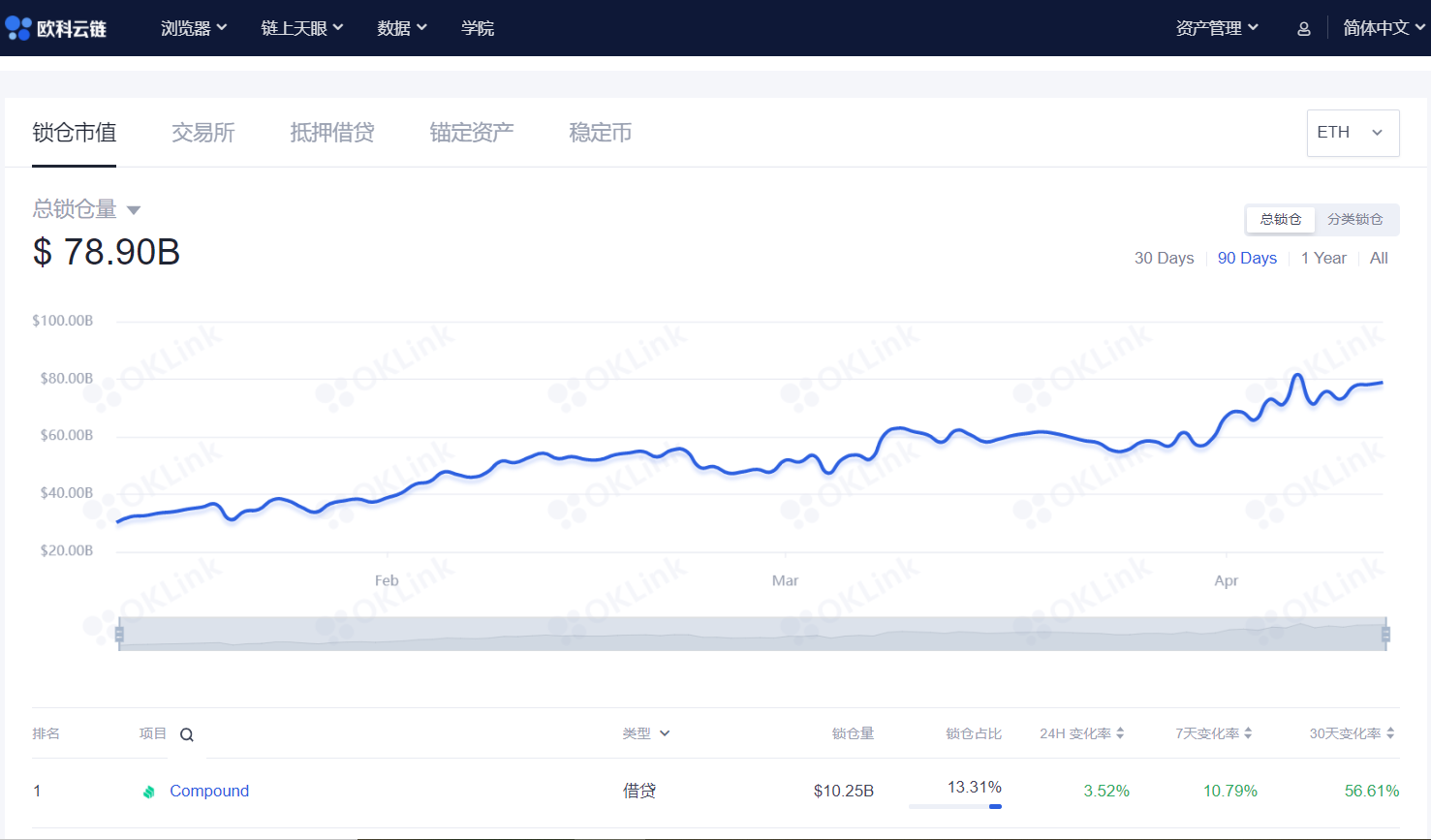Screen dimensions: 1431x840
Task: Open the 资产管理 dropdown menu
Action: pos(1217,28)
